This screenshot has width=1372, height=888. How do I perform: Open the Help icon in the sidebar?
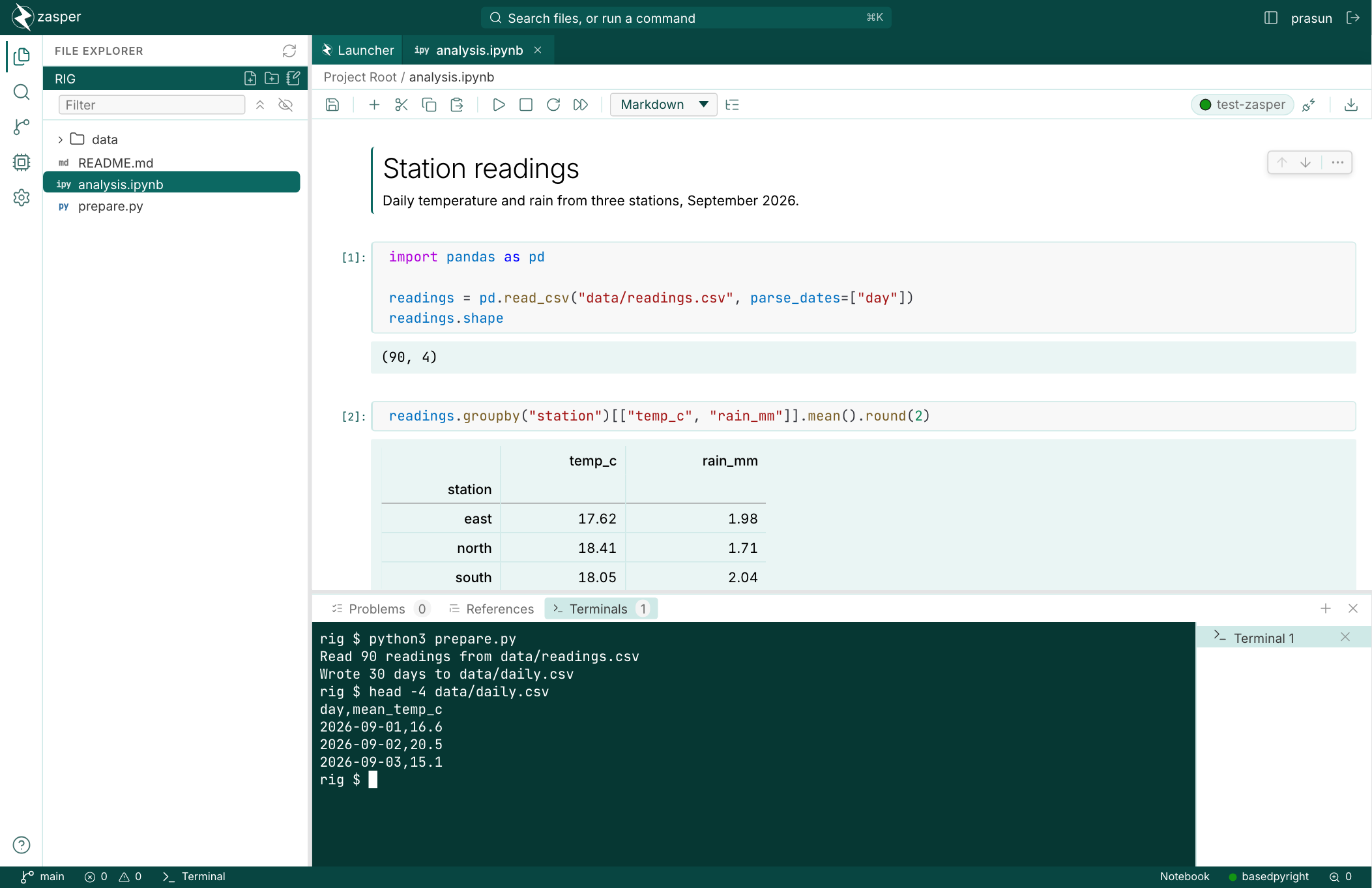click(x=22, y=845)
